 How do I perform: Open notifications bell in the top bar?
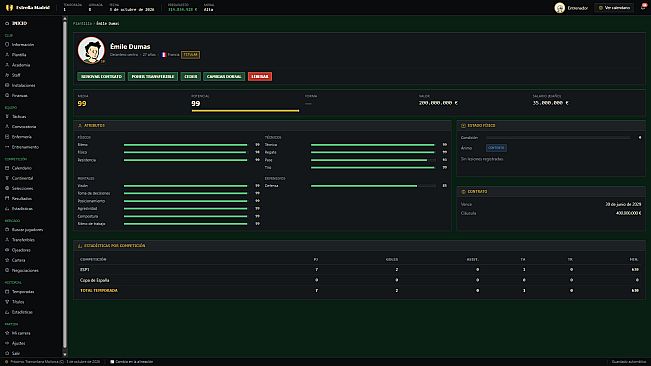(643, 7)
